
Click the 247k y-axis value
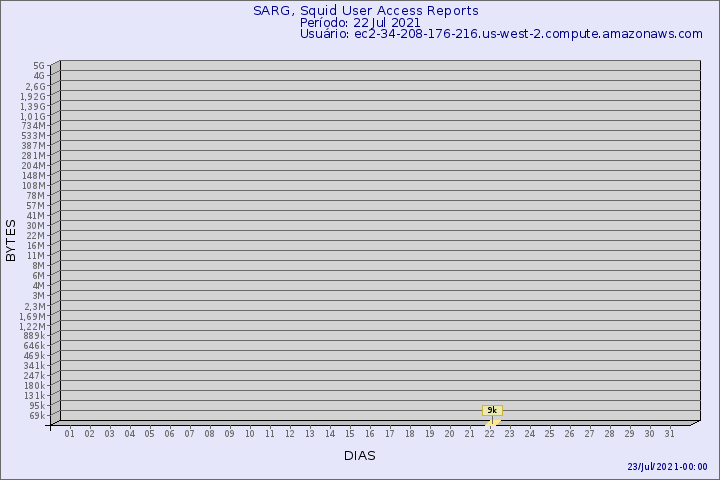tap(34, 376)
